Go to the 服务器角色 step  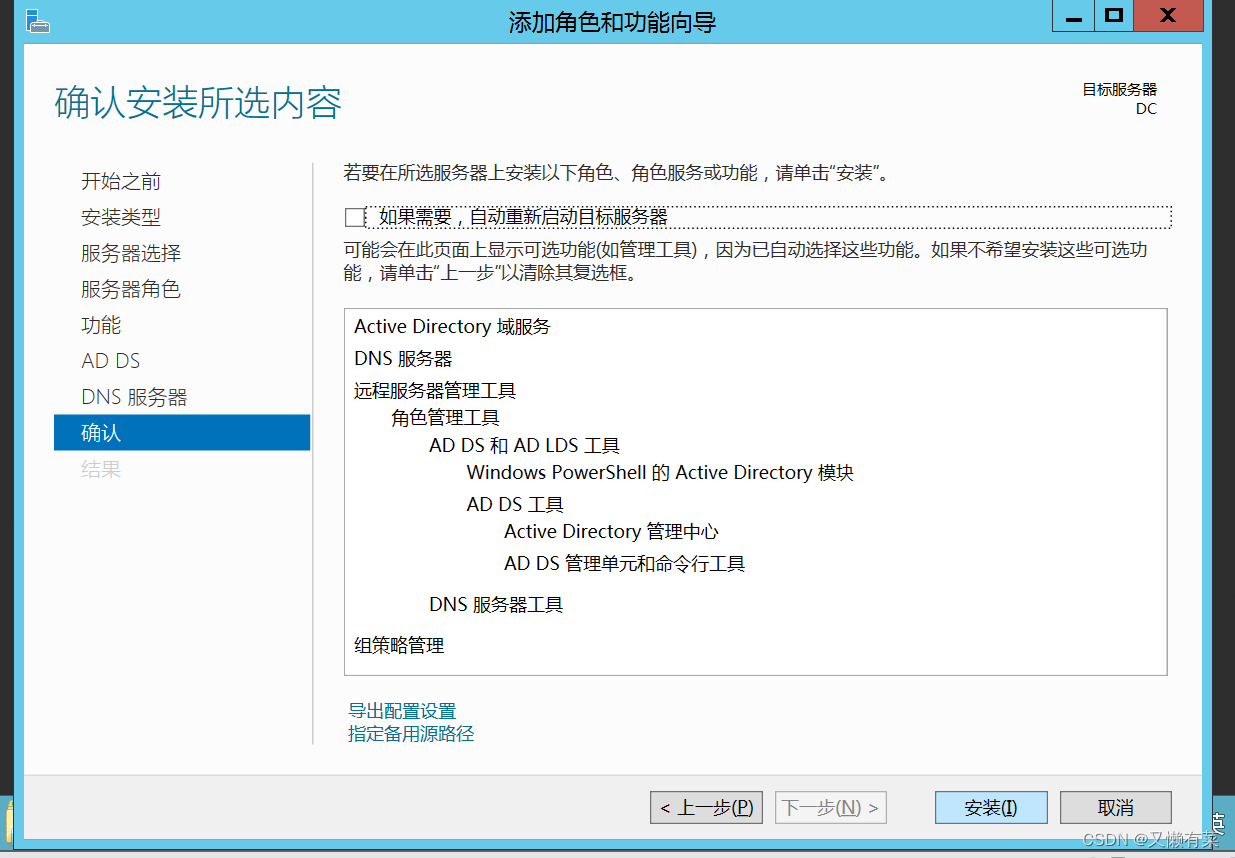click(x=131, y=289)
